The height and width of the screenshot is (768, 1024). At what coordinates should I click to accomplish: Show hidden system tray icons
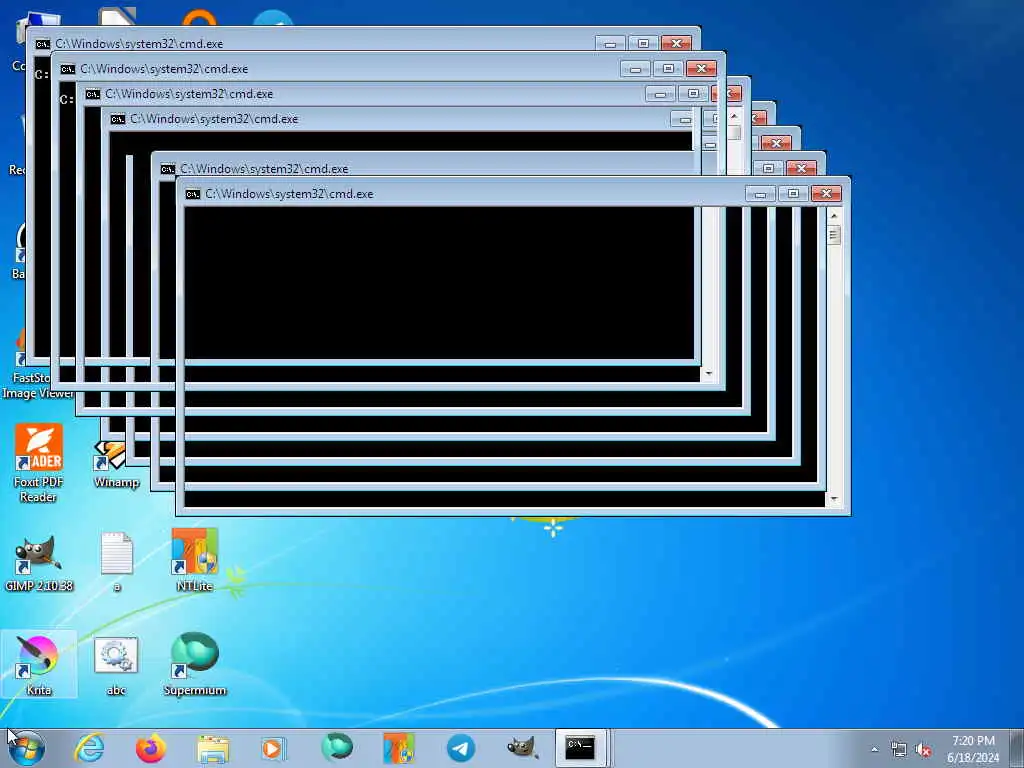click(874, 750)
